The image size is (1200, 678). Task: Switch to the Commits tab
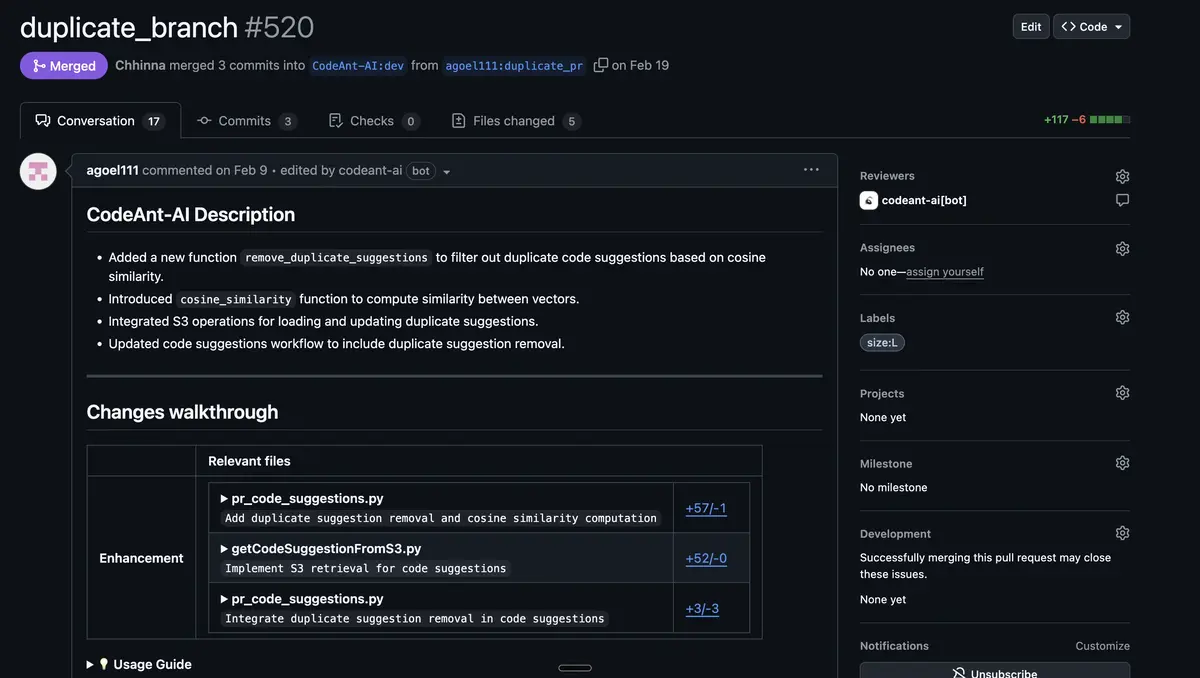[x=246, y=120]
